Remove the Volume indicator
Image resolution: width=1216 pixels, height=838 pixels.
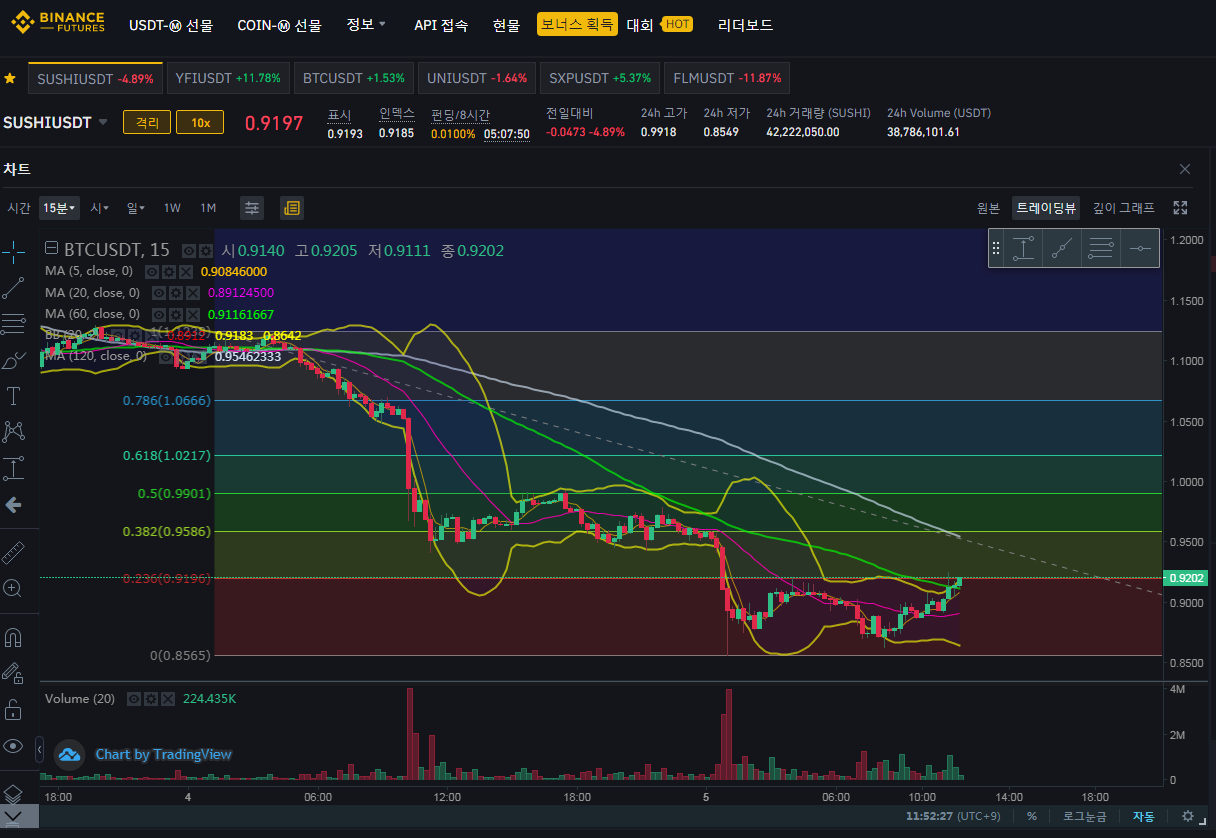166,699
